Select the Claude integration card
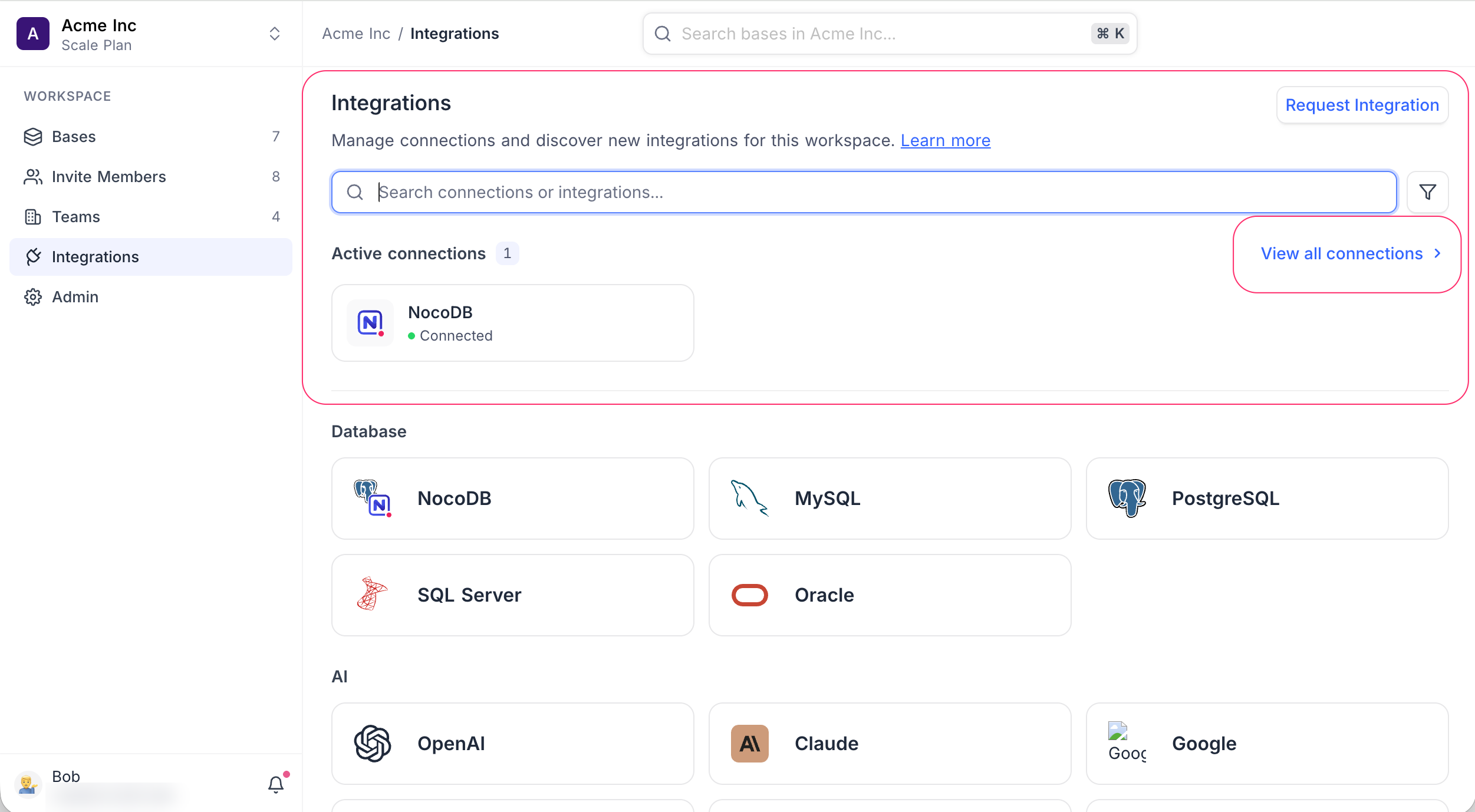Image resolution: width=1475 pixels, height=812 pixels. click(x=890, y=744)
